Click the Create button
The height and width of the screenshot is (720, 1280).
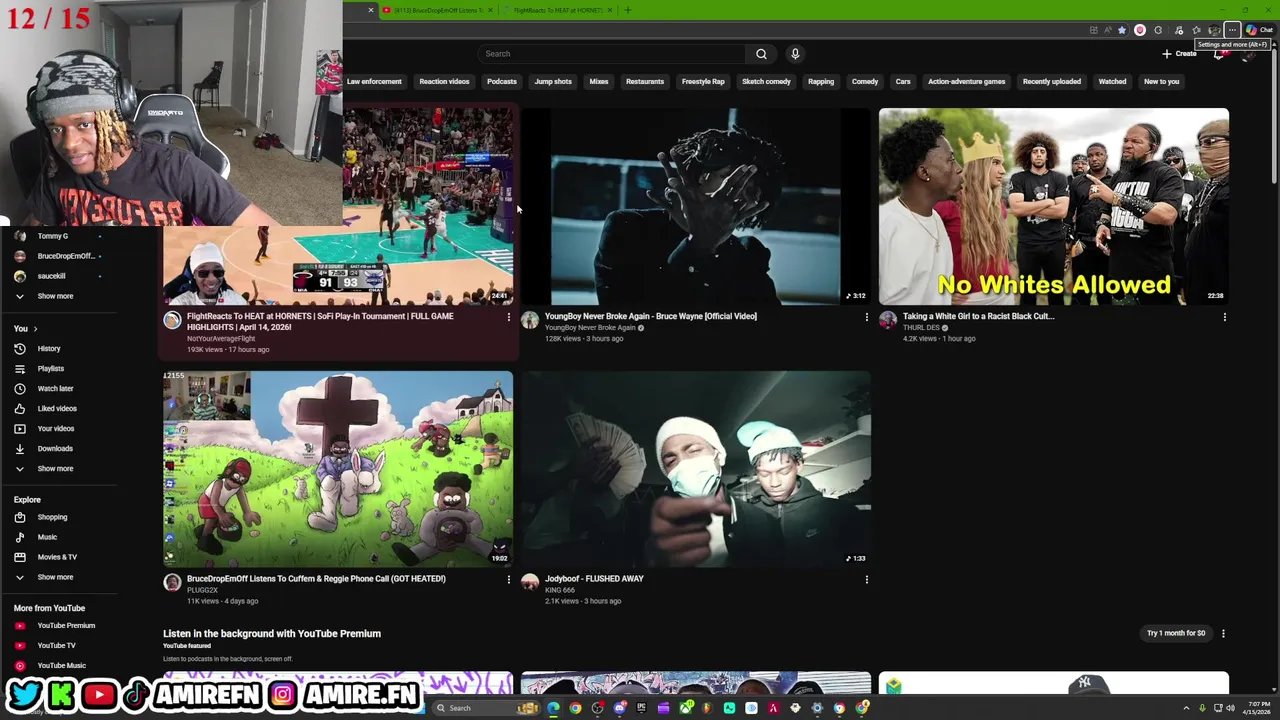(x=1180, y=54)
